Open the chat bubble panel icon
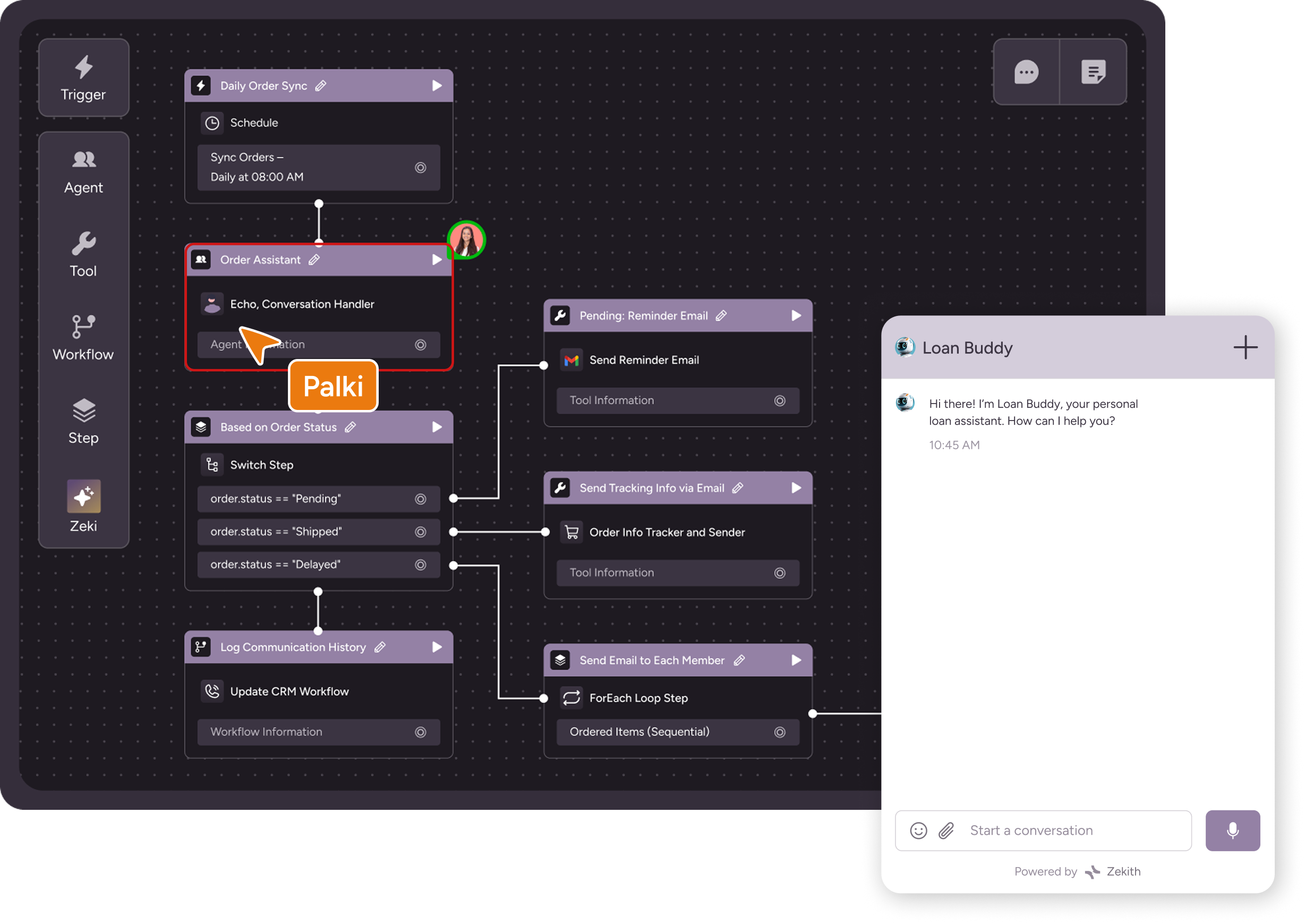Viewport: 1305px width, 924px height. pyautogui.click(x=1026, y=72)
